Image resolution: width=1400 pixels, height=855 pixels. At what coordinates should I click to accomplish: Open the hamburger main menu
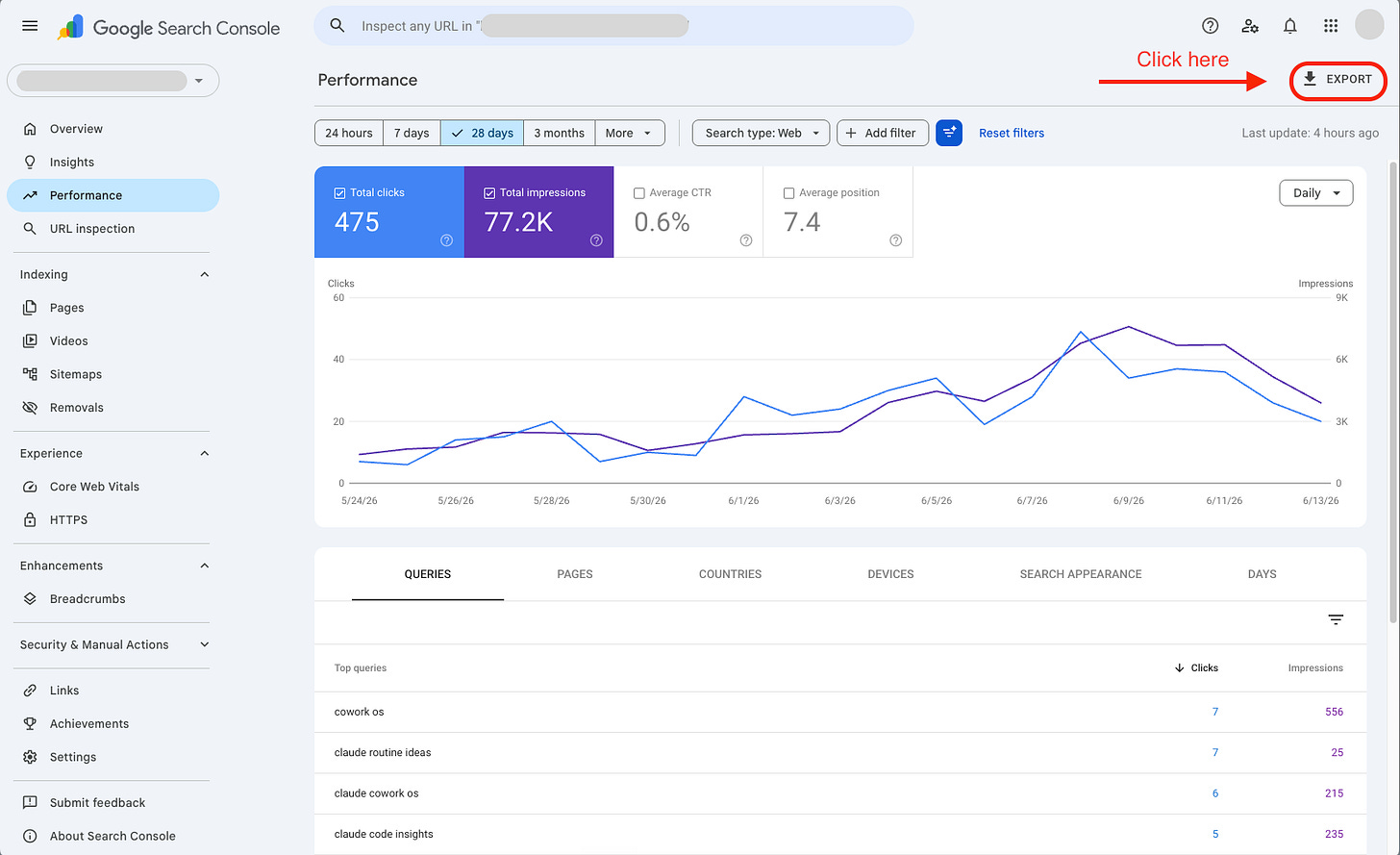[30, 26]
